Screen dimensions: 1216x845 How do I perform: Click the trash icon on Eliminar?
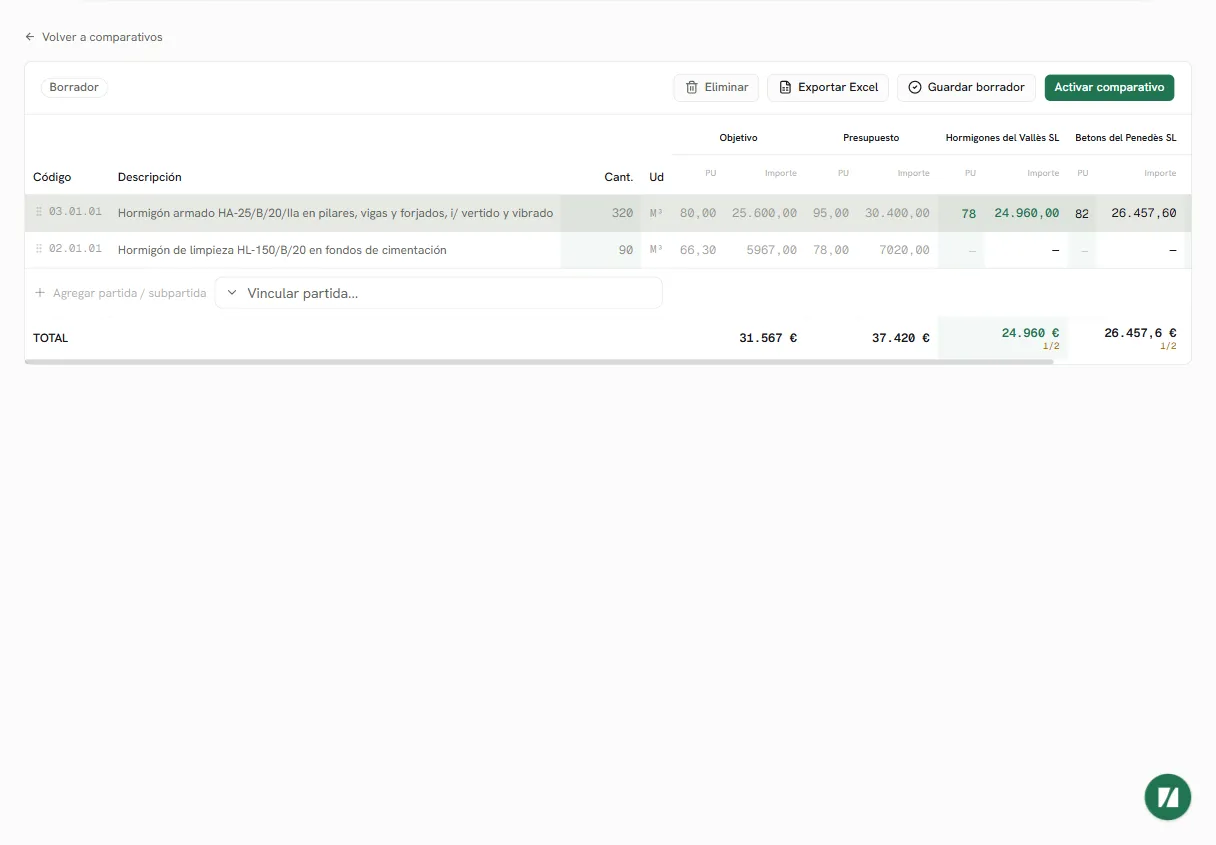point(692,88)
